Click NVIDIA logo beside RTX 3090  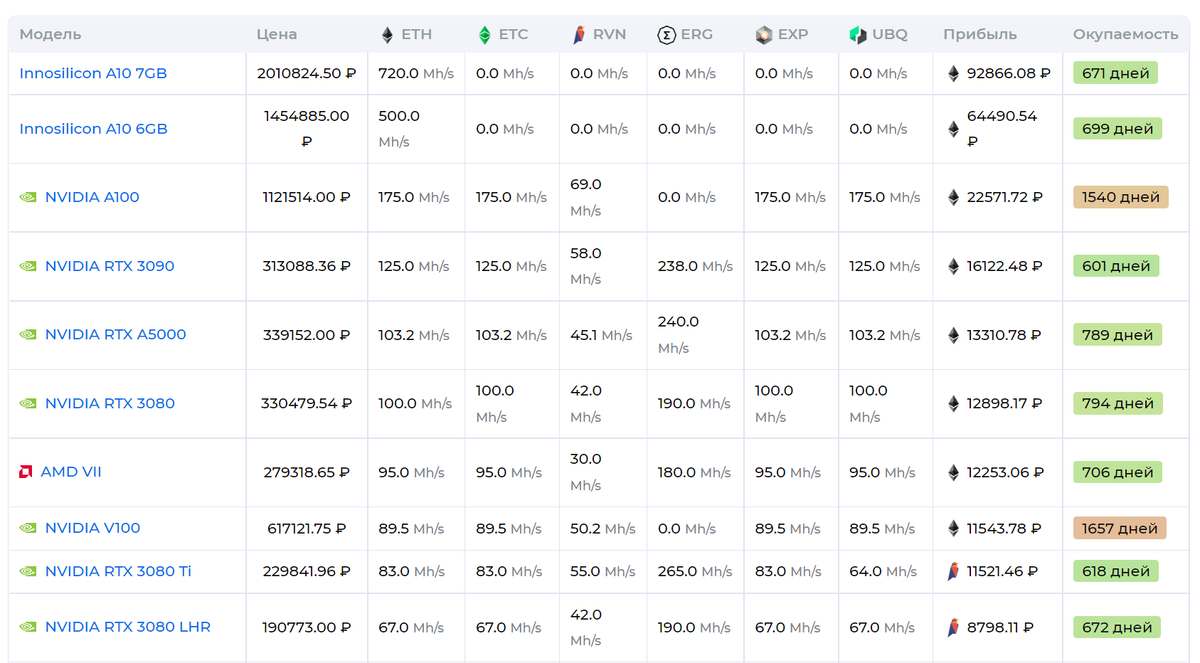28,266
